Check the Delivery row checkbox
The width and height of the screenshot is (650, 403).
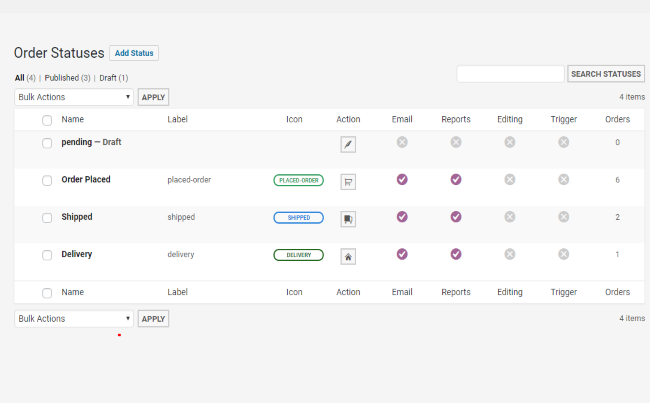click(47, 255)
